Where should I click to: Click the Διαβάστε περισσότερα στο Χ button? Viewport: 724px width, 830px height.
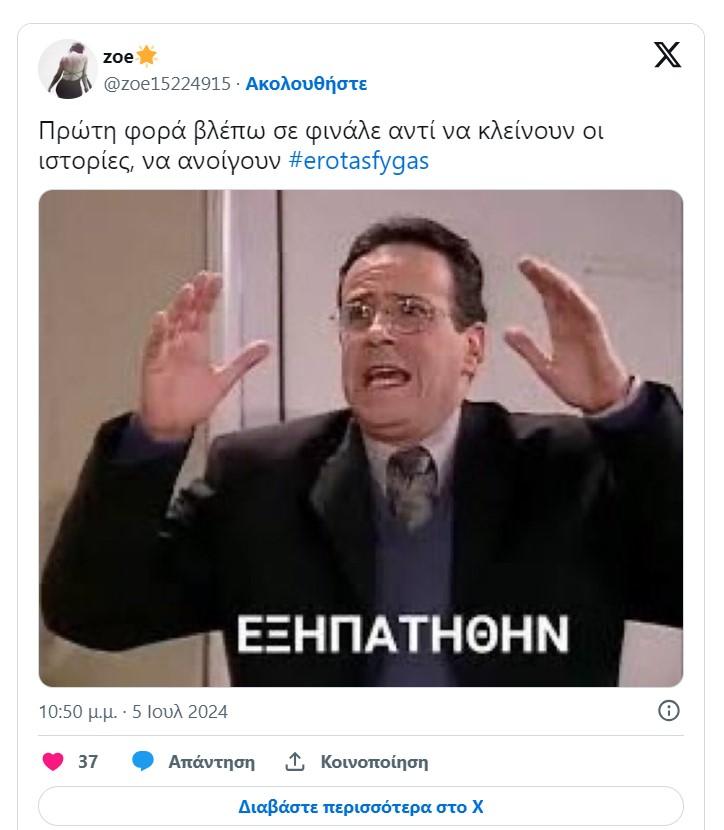361,806
